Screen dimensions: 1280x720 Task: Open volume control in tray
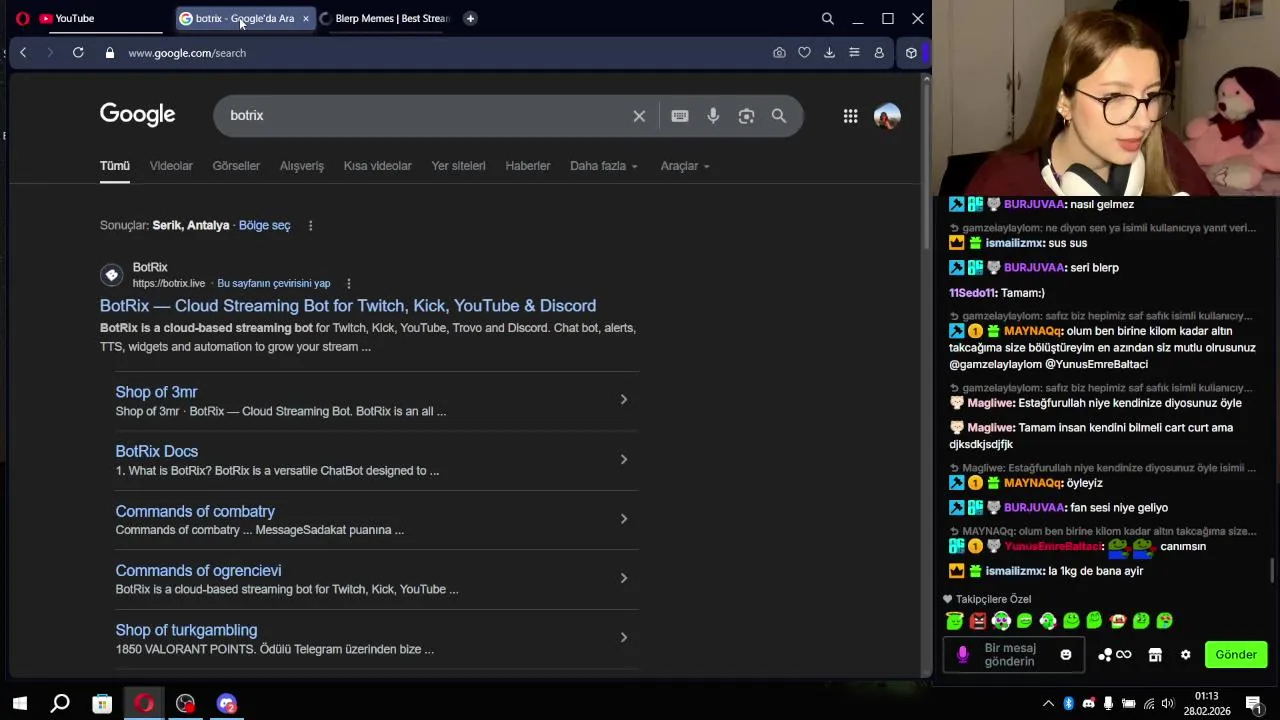pyautogui.click(x=1167, y=704)
